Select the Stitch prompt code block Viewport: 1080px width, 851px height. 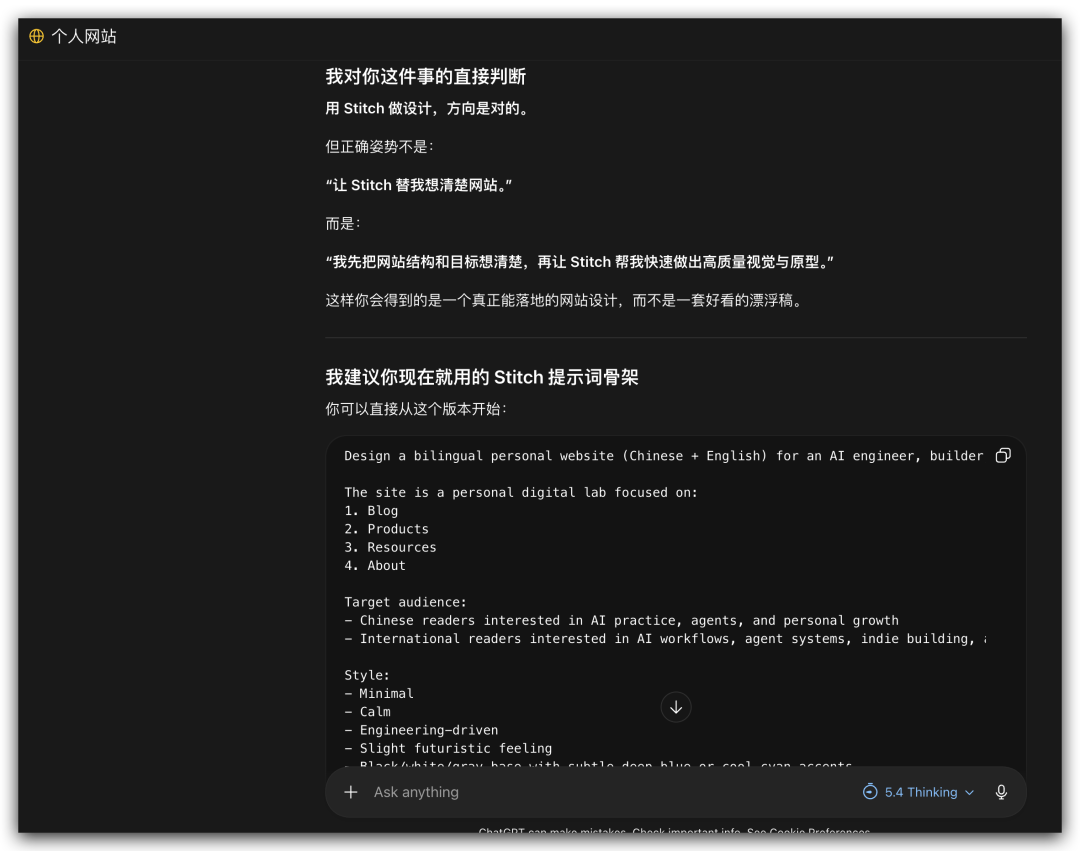(676, 600)
